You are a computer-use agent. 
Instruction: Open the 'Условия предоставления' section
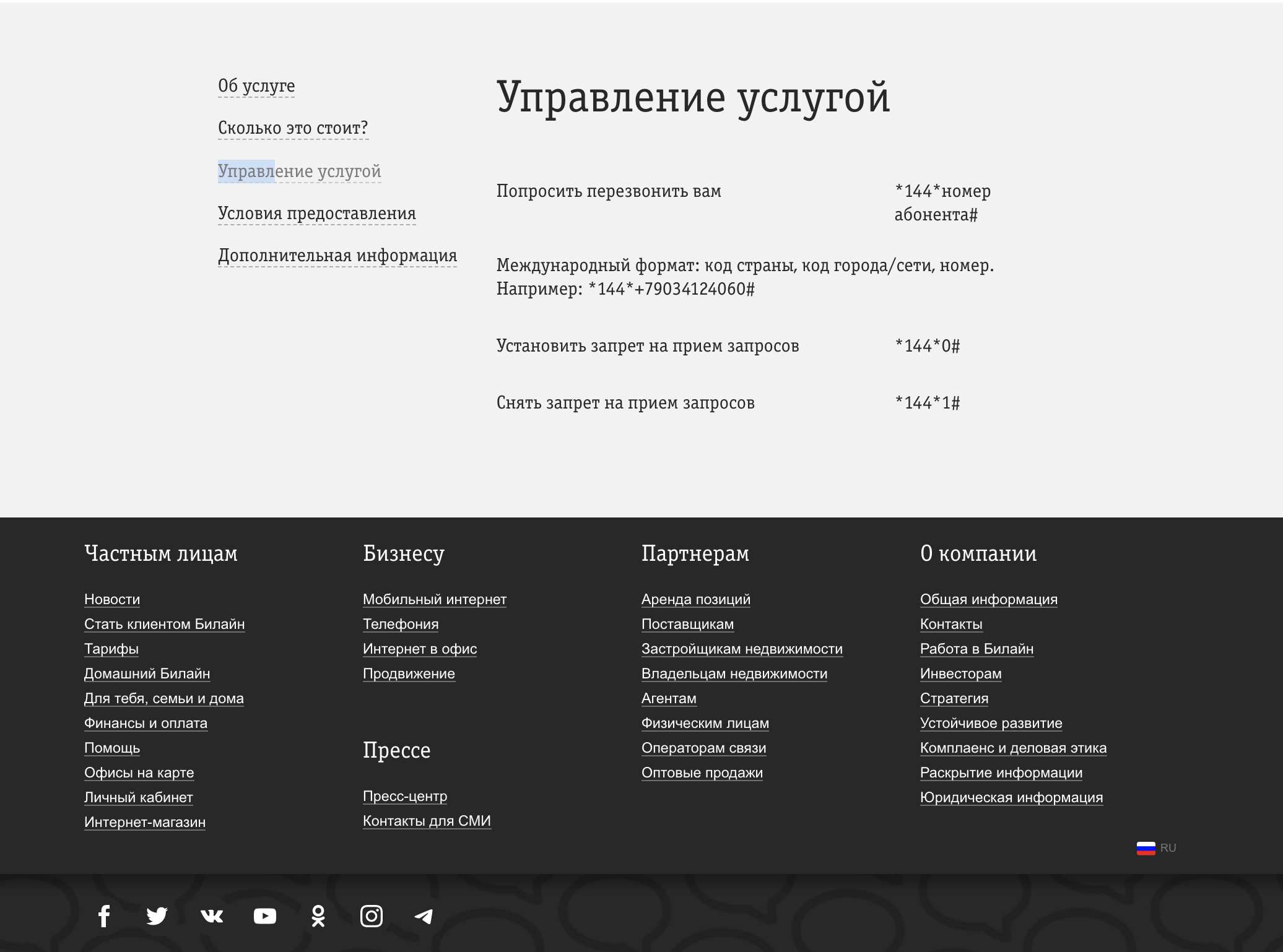pyautogui.click(x=316, y=214)
